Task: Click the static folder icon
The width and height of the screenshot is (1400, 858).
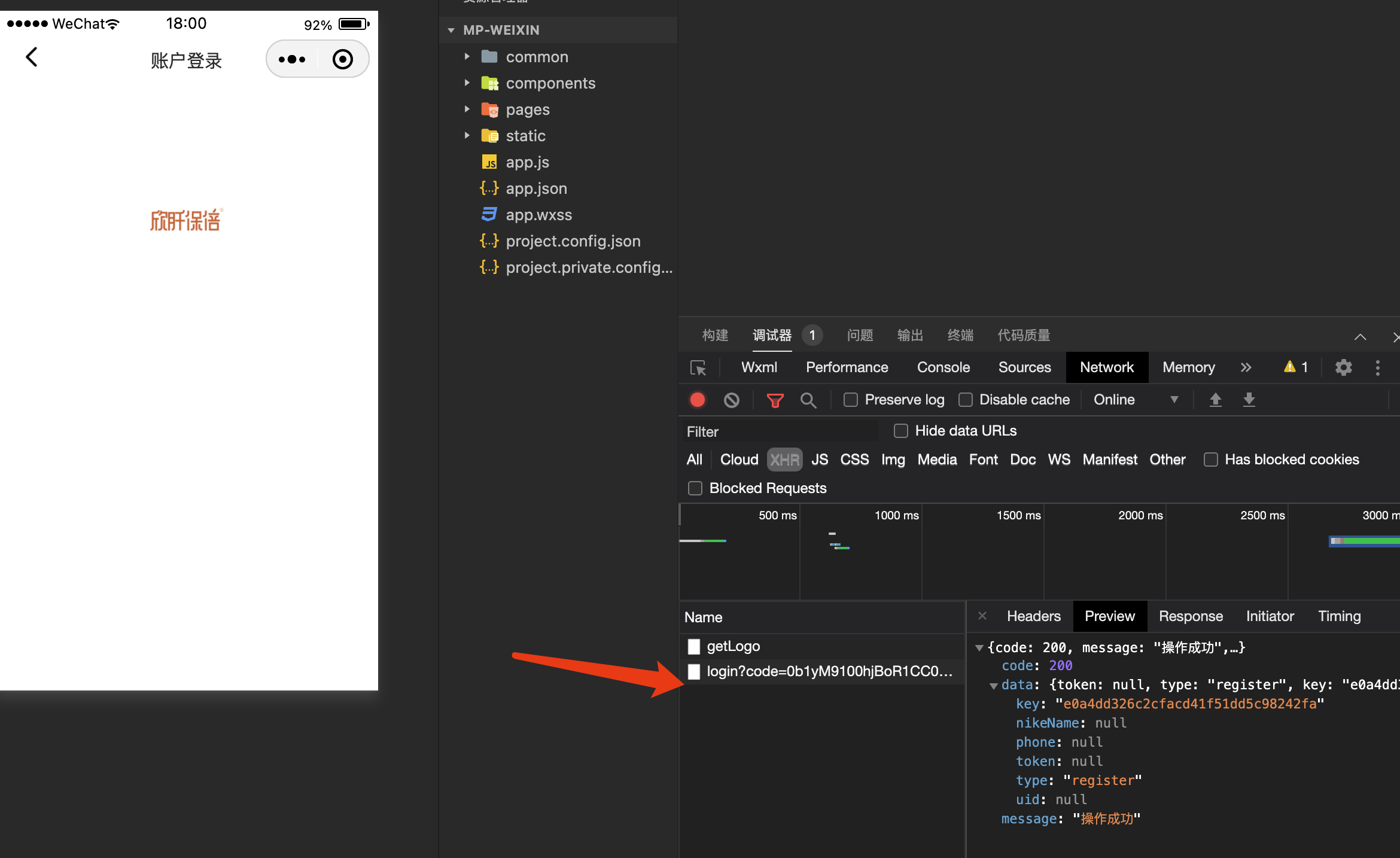Action: tap(490, 136)
